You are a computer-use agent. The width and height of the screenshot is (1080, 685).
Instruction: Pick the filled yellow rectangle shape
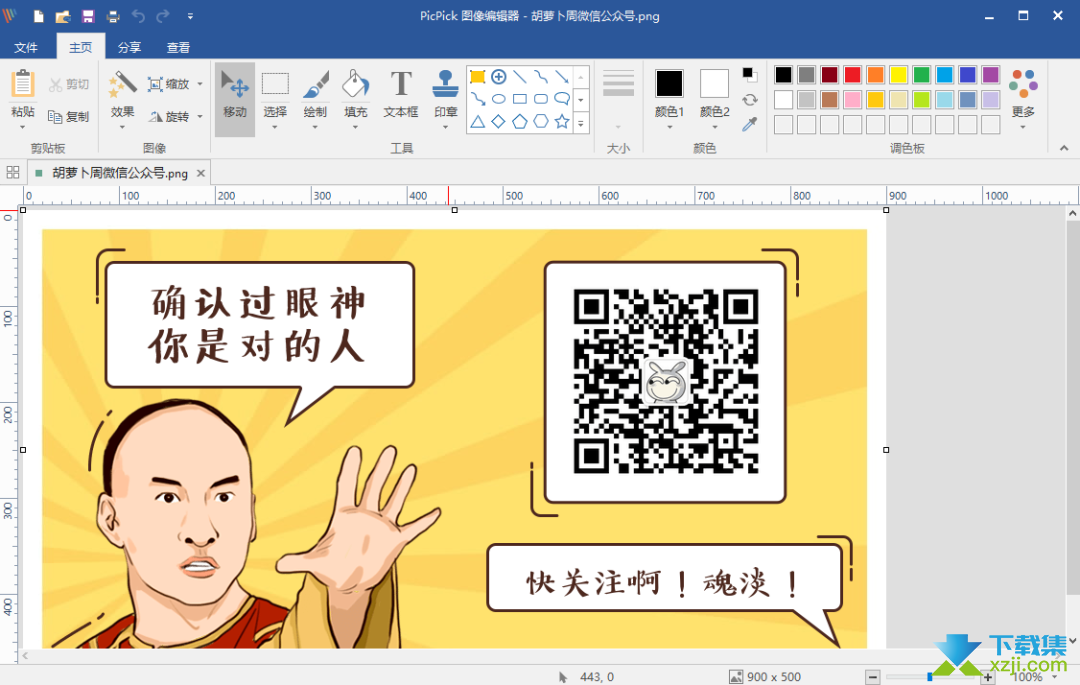tap(477, 76)
